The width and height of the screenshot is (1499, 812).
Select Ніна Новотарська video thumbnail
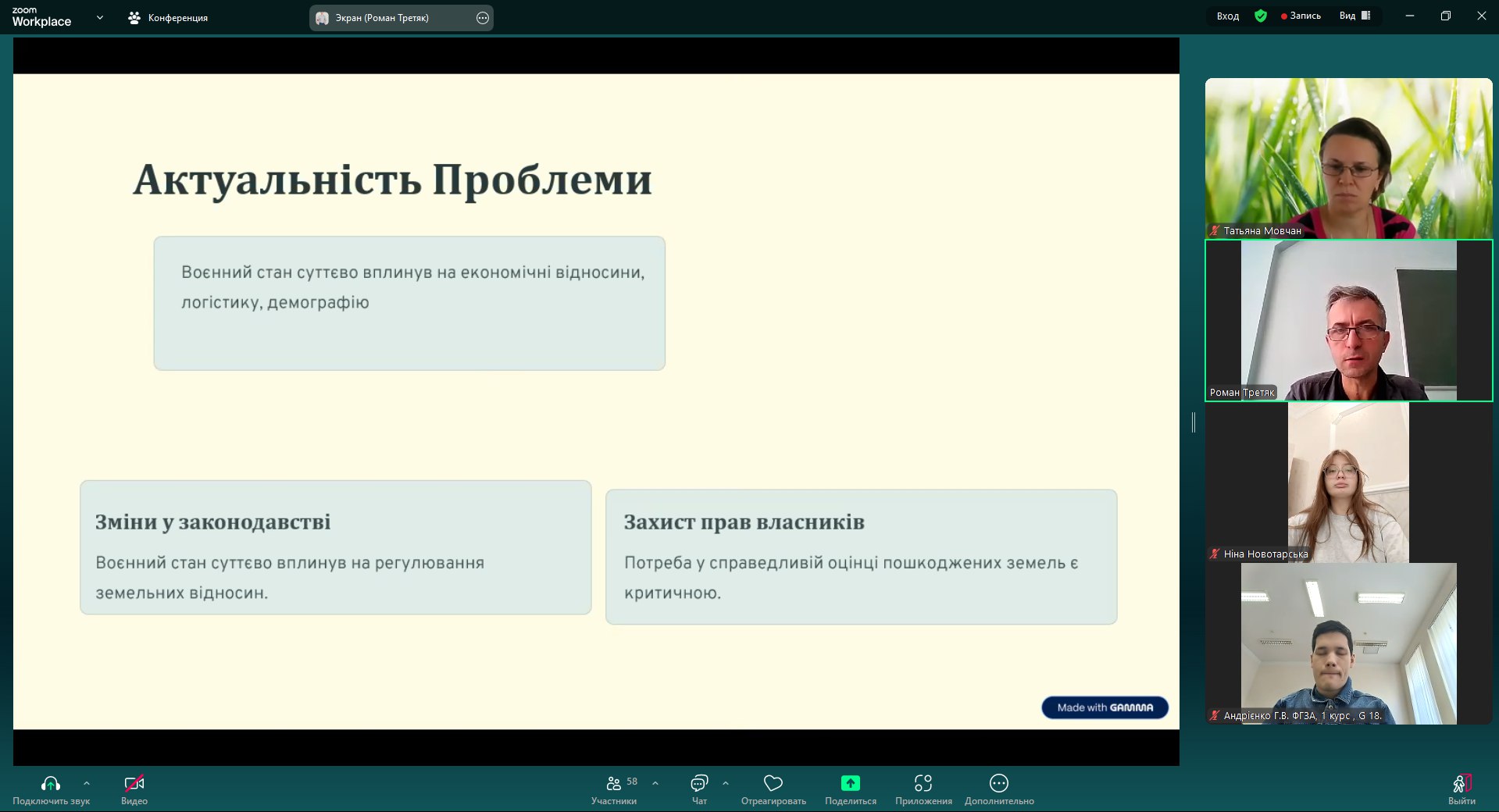pos(1348,482)
